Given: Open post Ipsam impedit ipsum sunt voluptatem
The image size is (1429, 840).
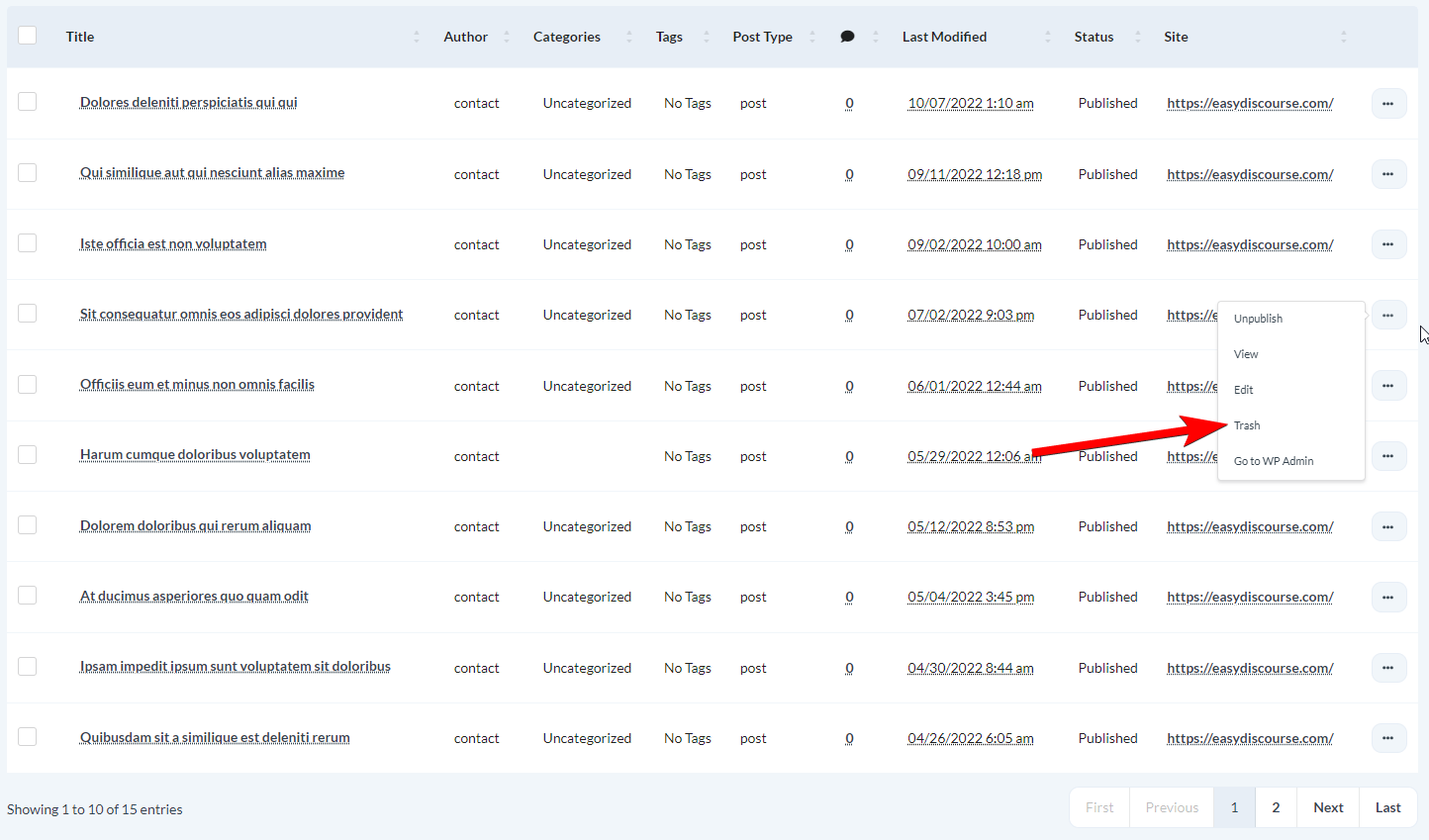Looking at the screenshot, I should pyautogui.click(x=236, y=666).
